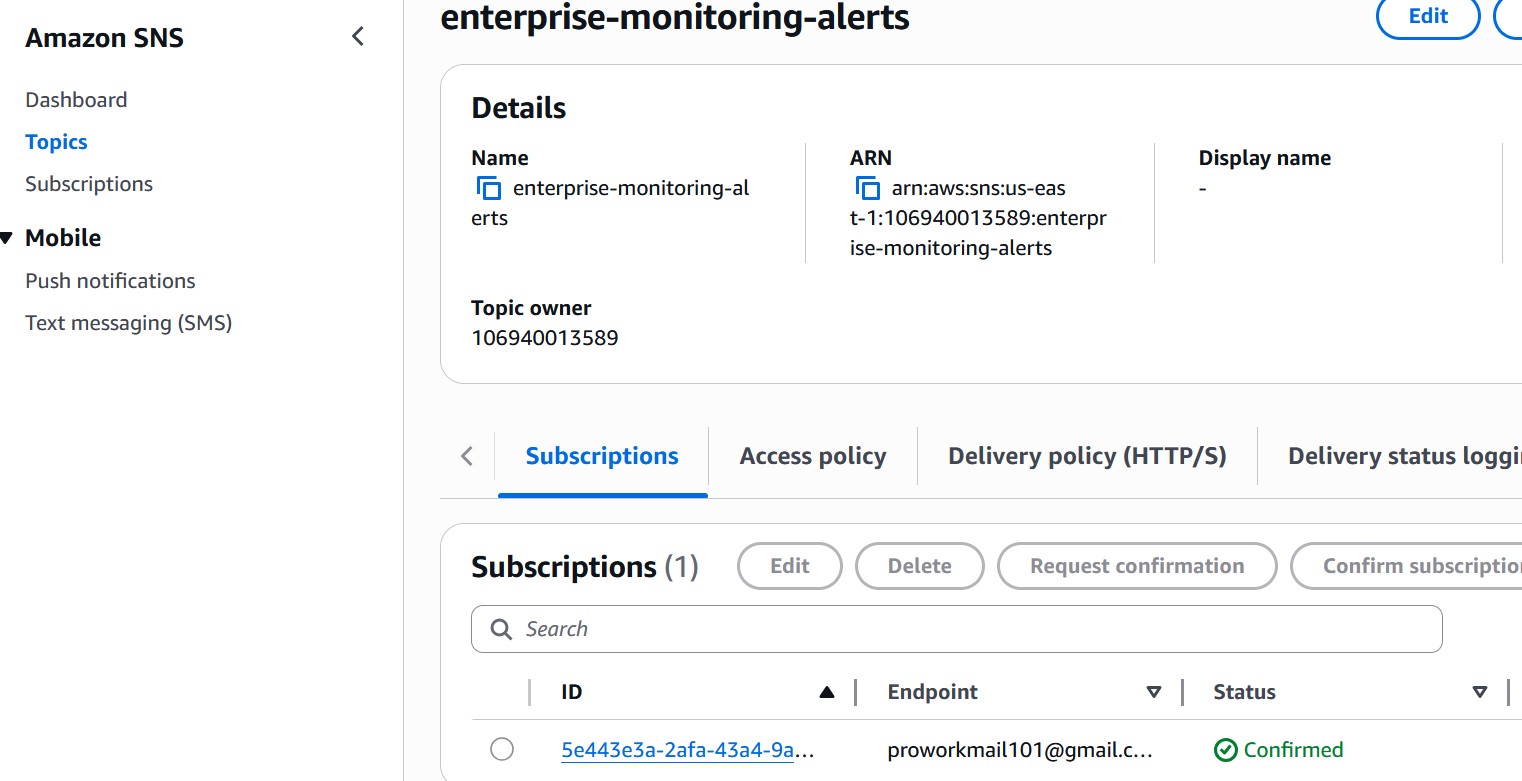Screen dimensions: 1522x781
Task: Click the Details panel heading
Action: coord(519,108)
